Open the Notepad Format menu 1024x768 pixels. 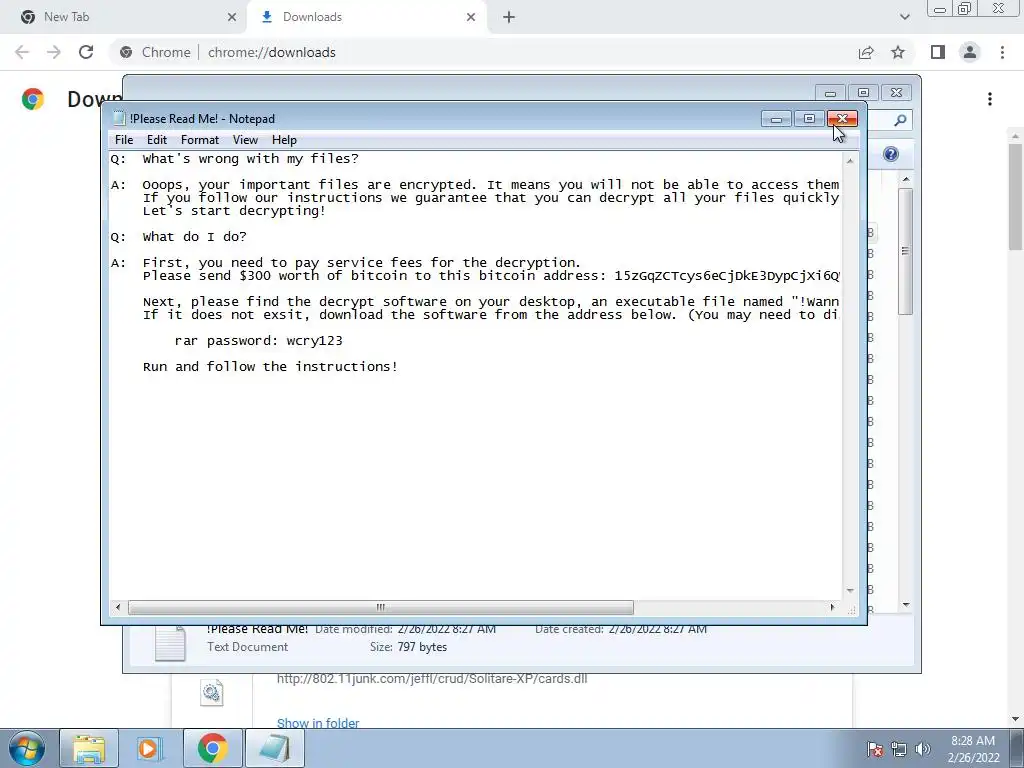tap(200, 140)
